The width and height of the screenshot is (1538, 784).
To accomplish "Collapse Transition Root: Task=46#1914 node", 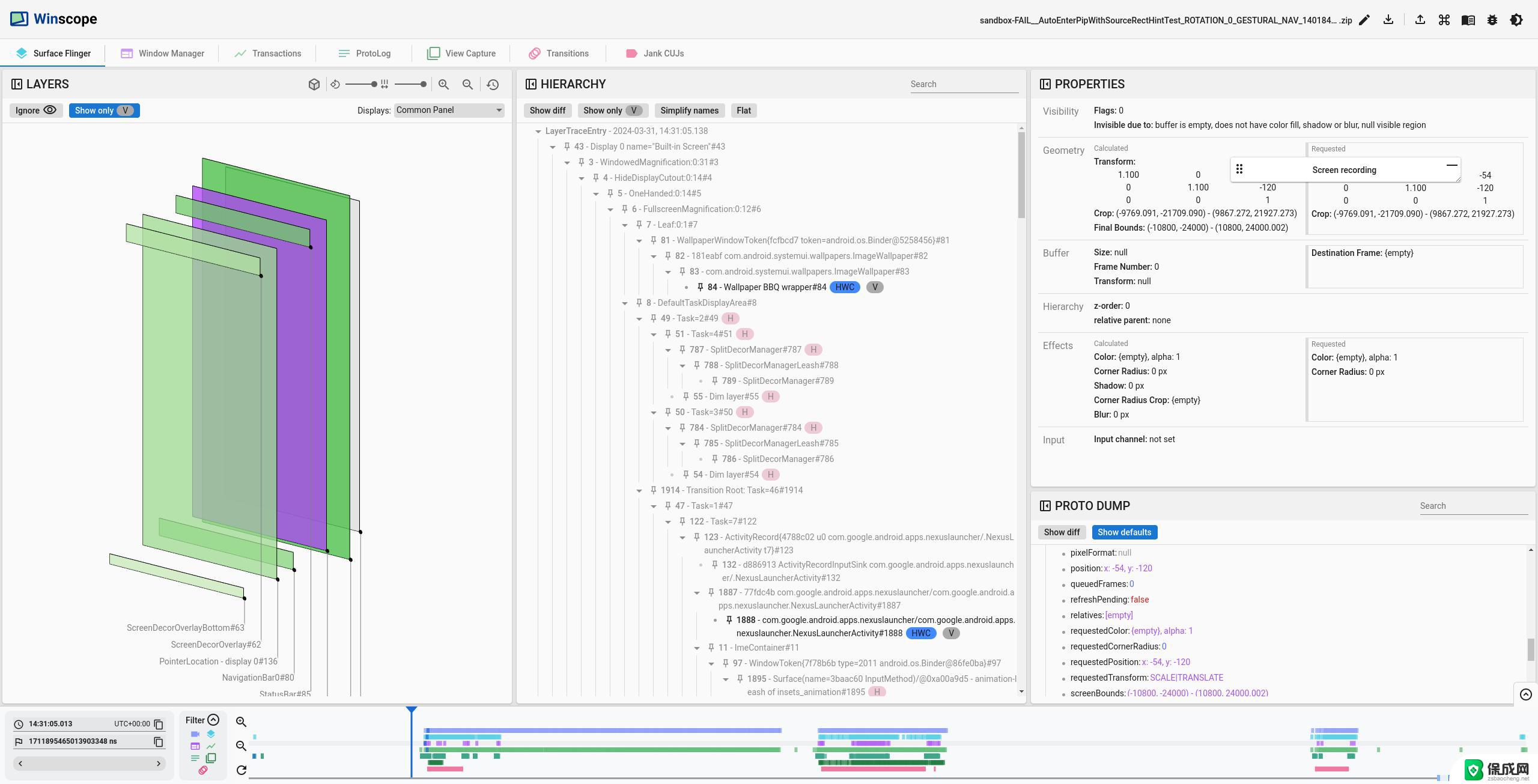I will point(639,490).
